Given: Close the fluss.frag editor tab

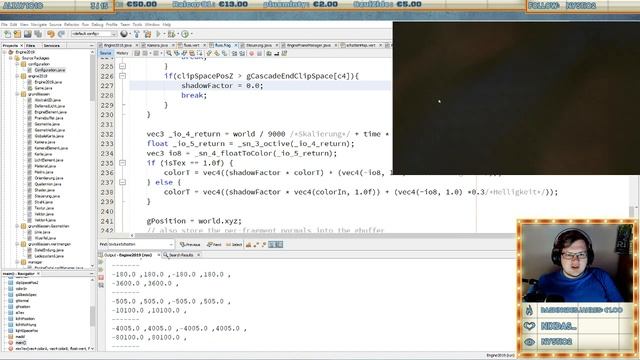Looking at the screenshot, I should click(x=236, y=45).
